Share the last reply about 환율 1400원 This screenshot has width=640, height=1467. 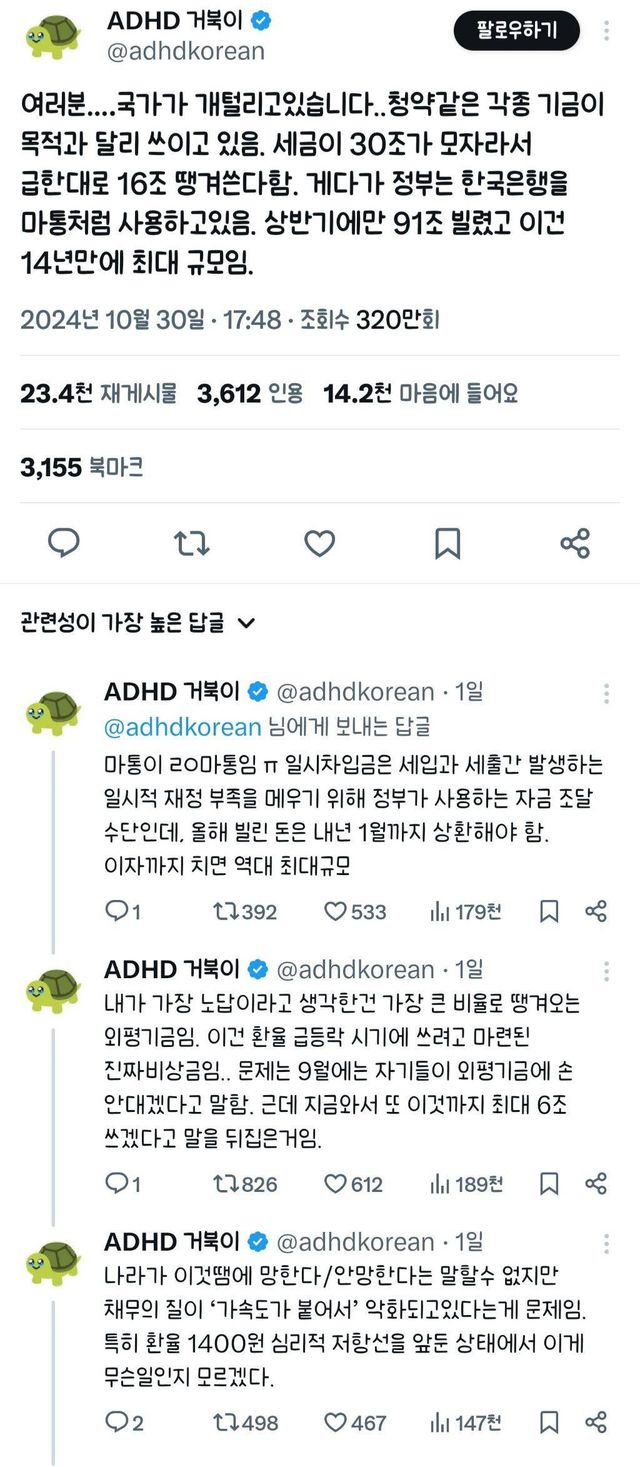click(x=596, y=1421)
